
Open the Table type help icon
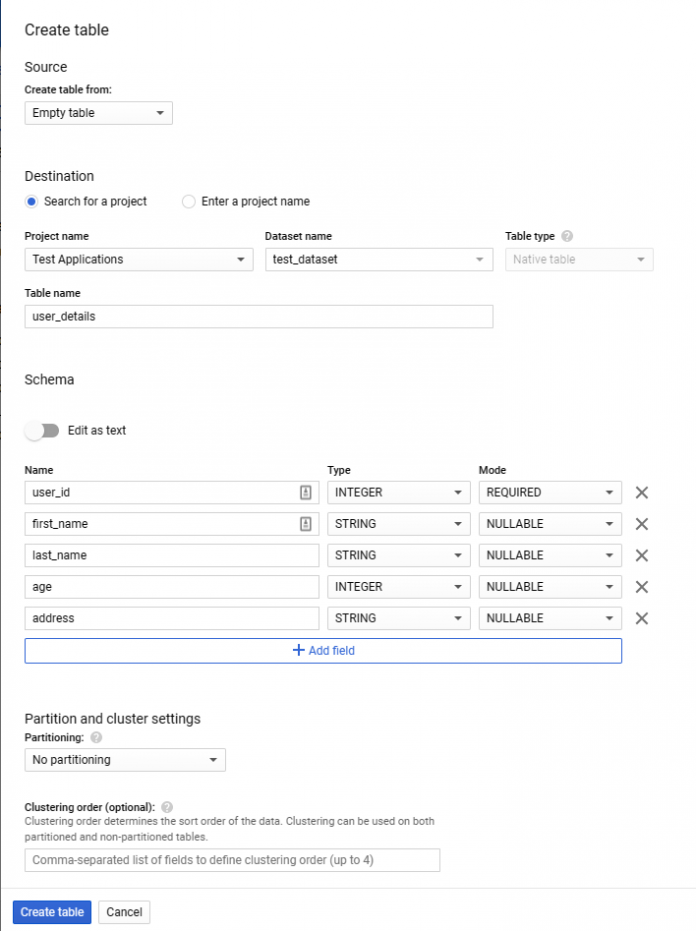pyautogui.click(x=567, y=236)
